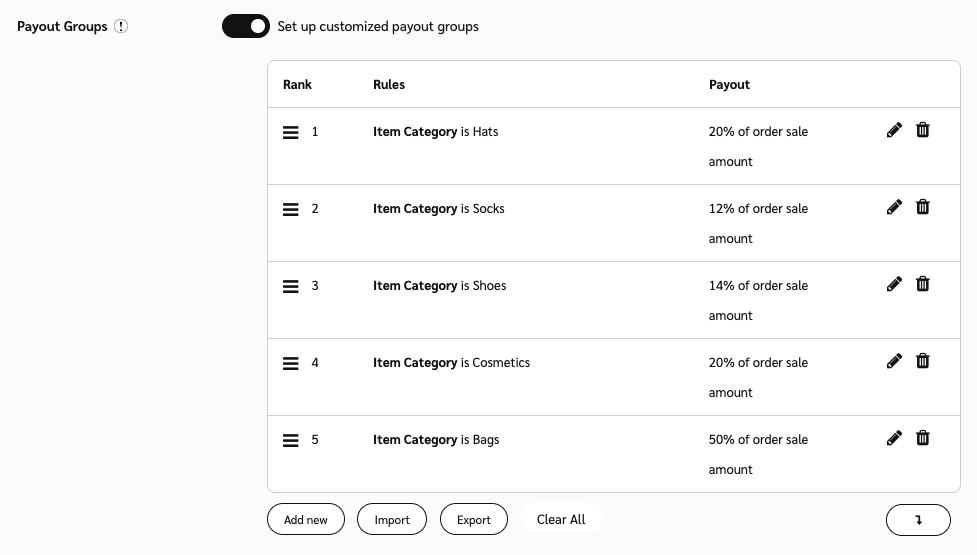Edit the Socks payout rule

[x=894, y=207]
